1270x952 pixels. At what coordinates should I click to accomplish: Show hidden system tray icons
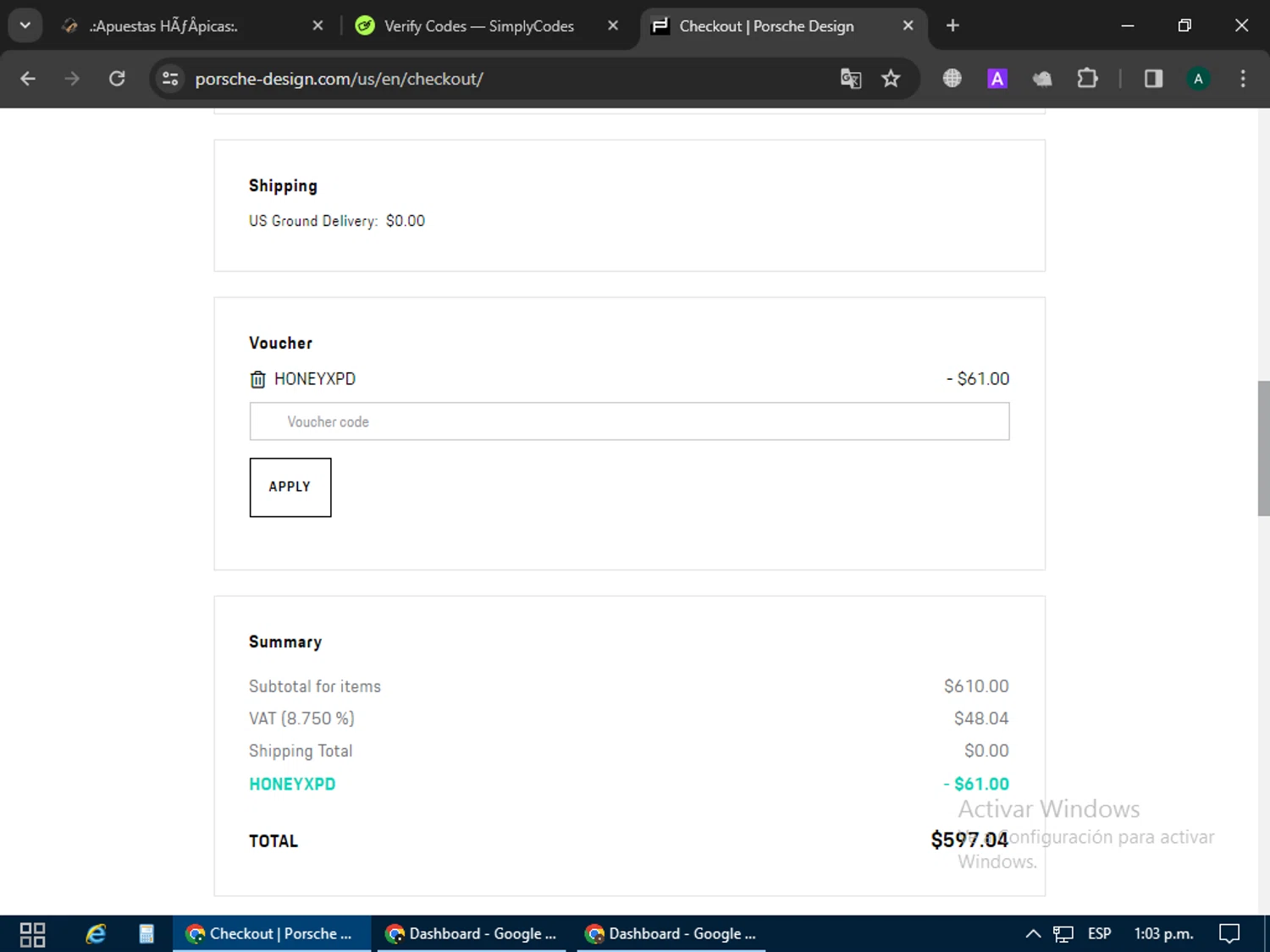[x=1033, y=934]
